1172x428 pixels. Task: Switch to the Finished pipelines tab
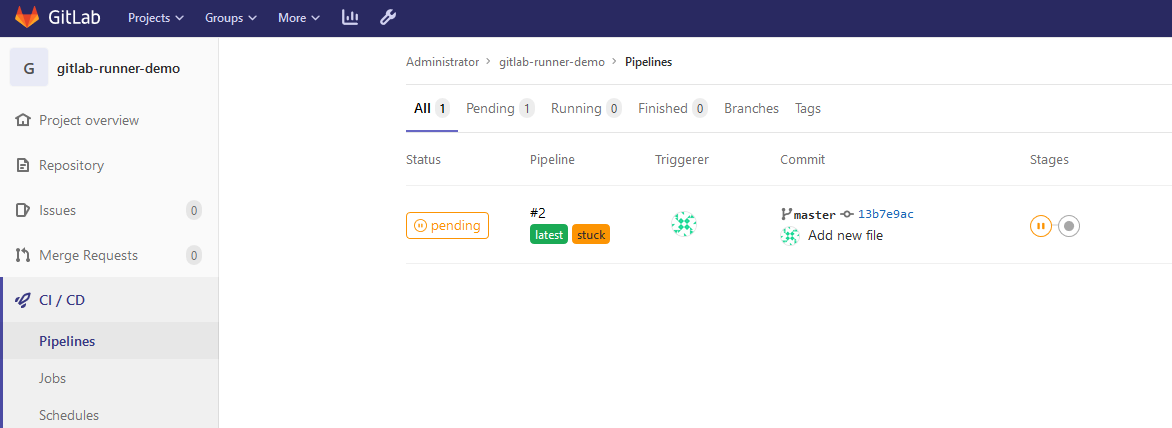pos(673,108)
